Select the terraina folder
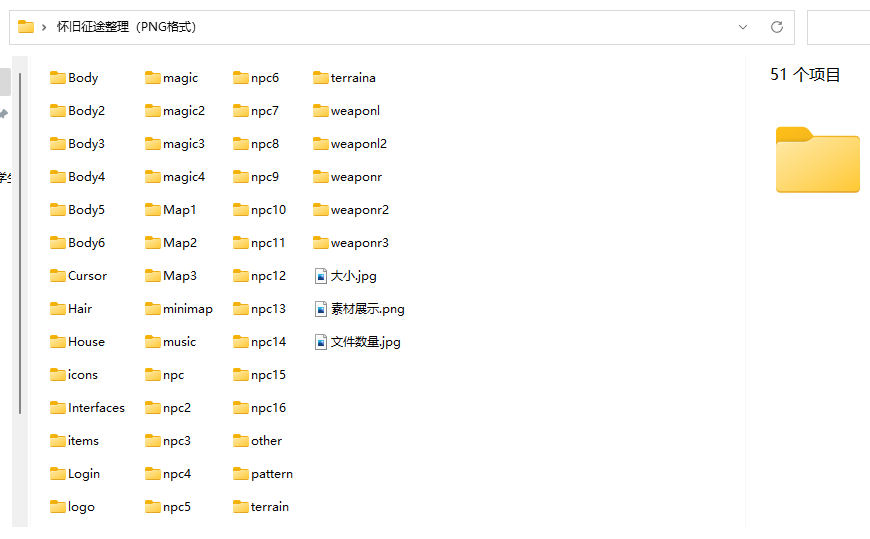 pyautogui.click(x=352, y=78)
